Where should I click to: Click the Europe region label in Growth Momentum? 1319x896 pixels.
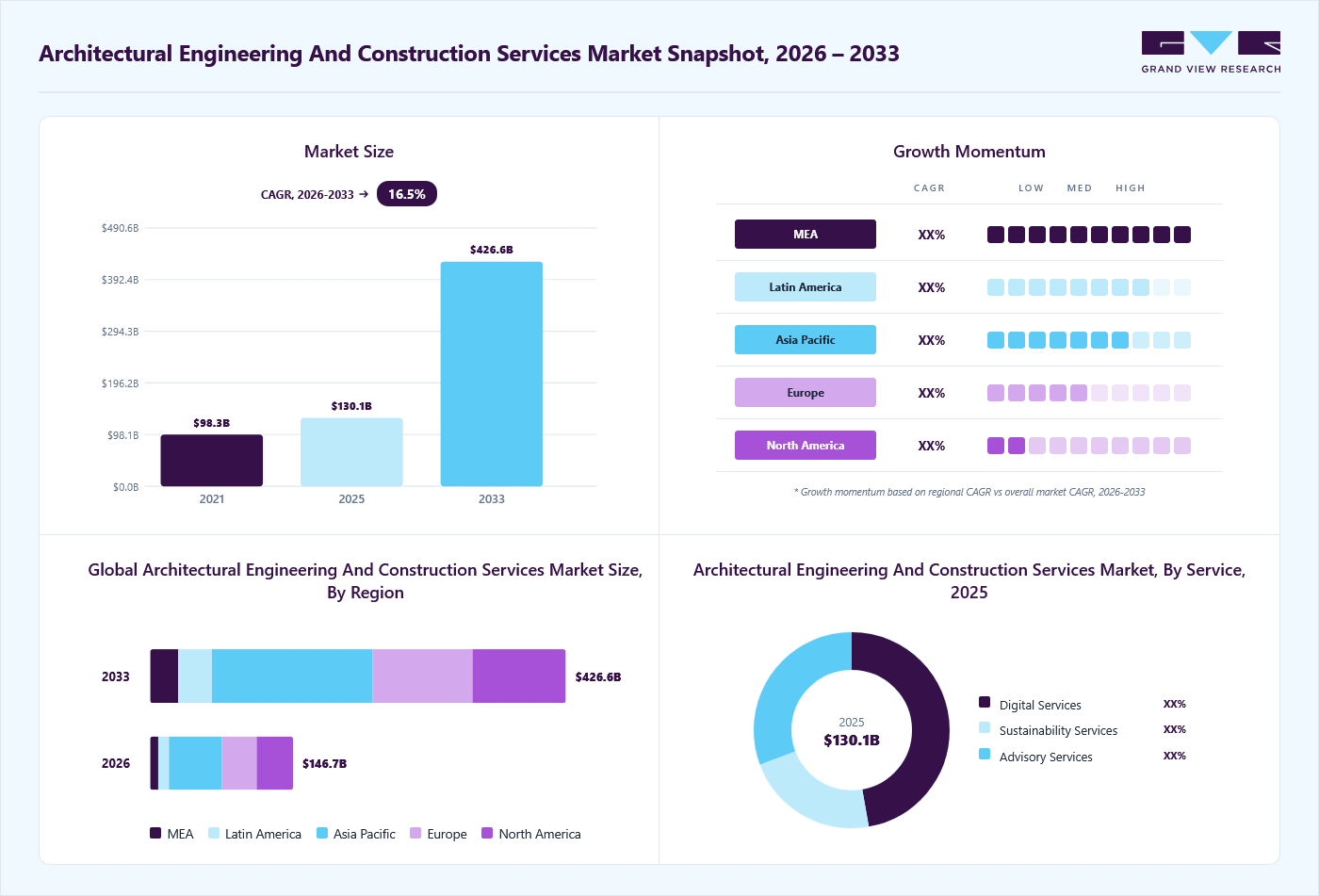[806, 393]
